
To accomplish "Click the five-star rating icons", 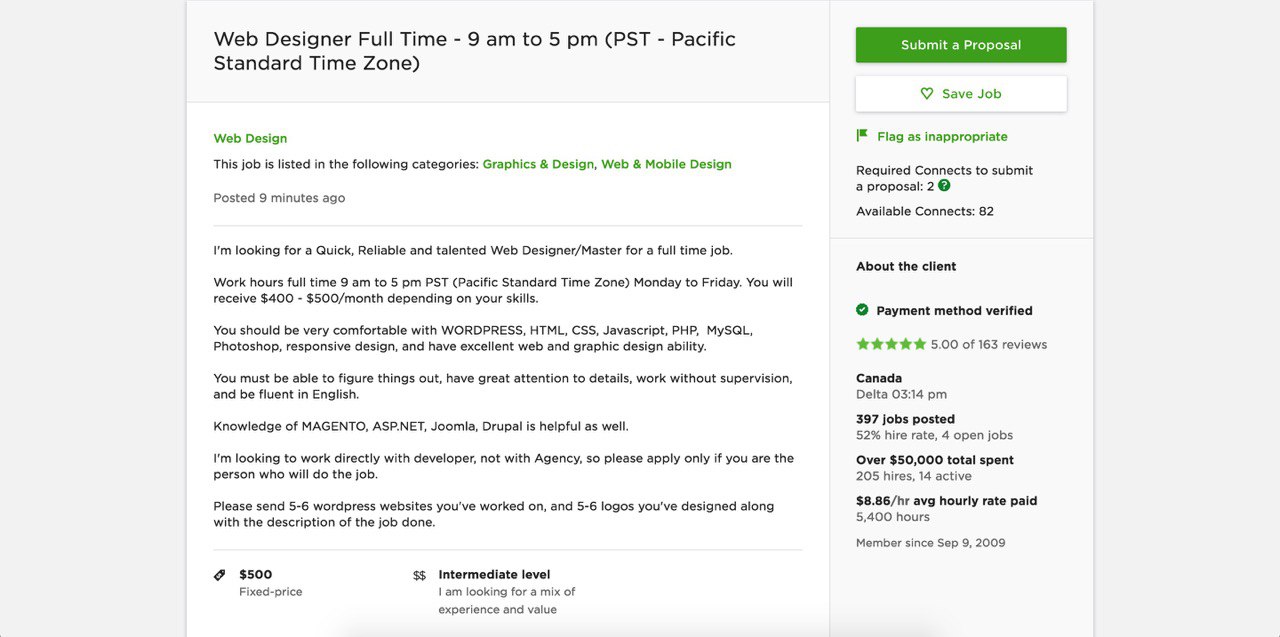I will pyautogui.click(x=891, y=344).
